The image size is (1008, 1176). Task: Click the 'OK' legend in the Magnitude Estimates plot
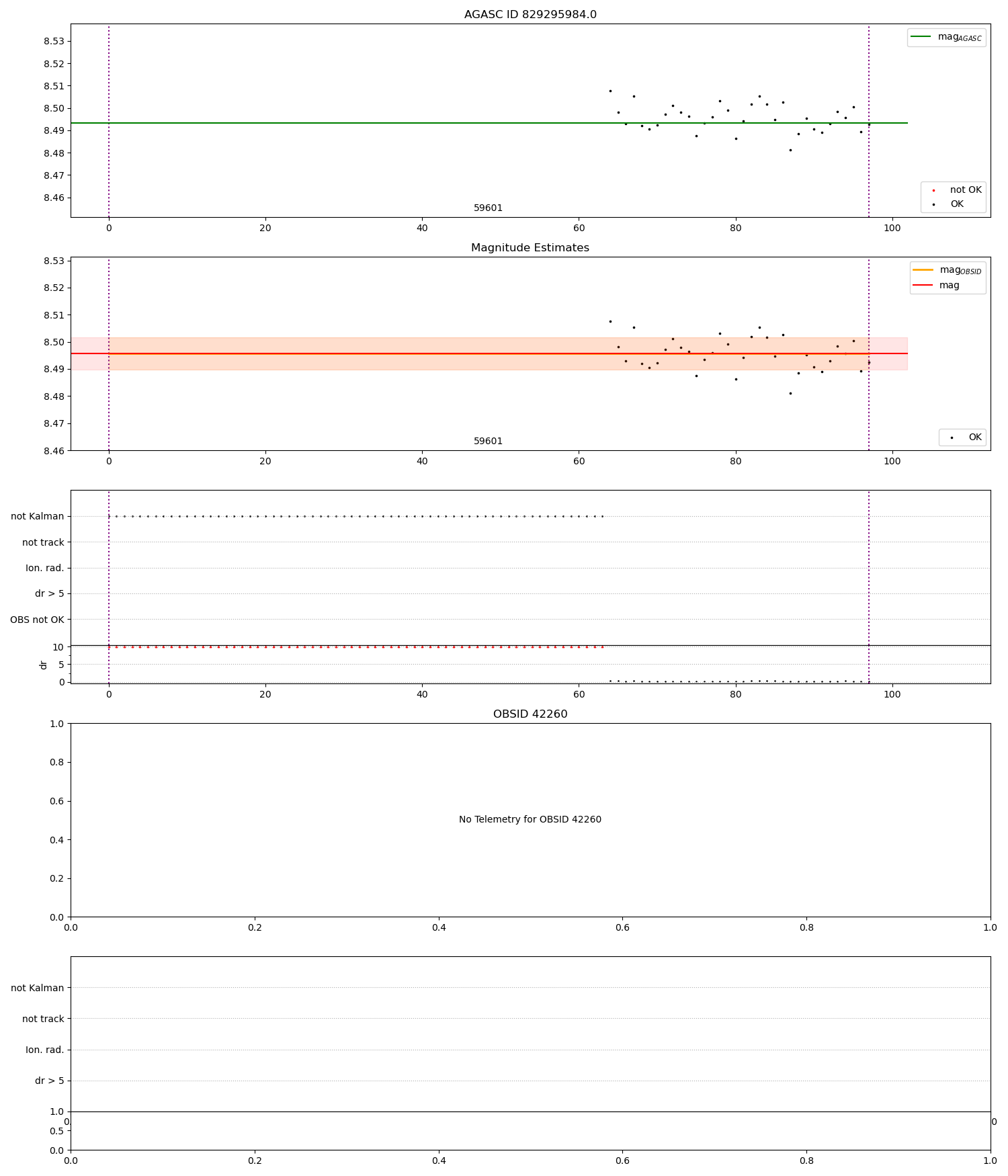(x=967, y=437)
